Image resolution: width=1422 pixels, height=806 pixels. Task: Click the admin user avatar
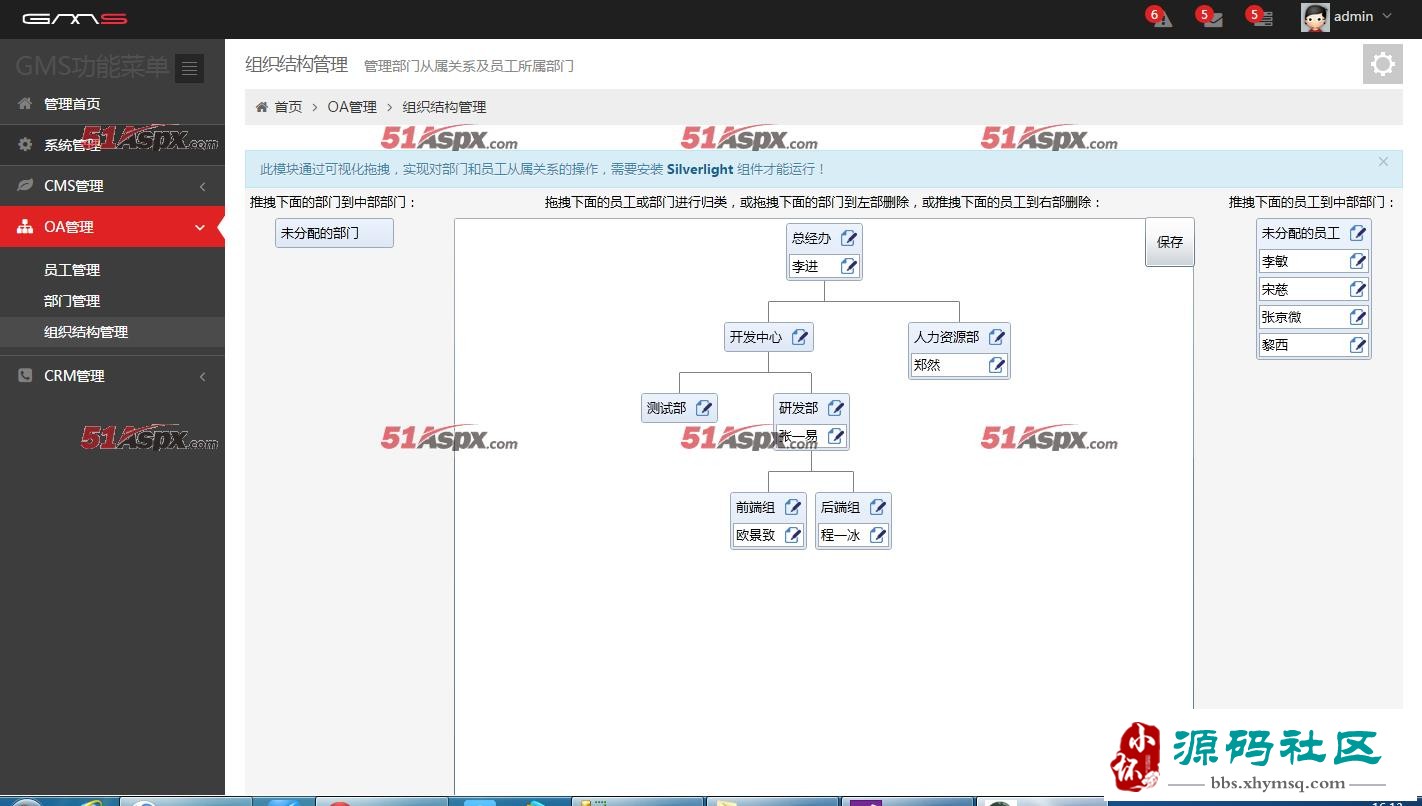(1315, 17)
